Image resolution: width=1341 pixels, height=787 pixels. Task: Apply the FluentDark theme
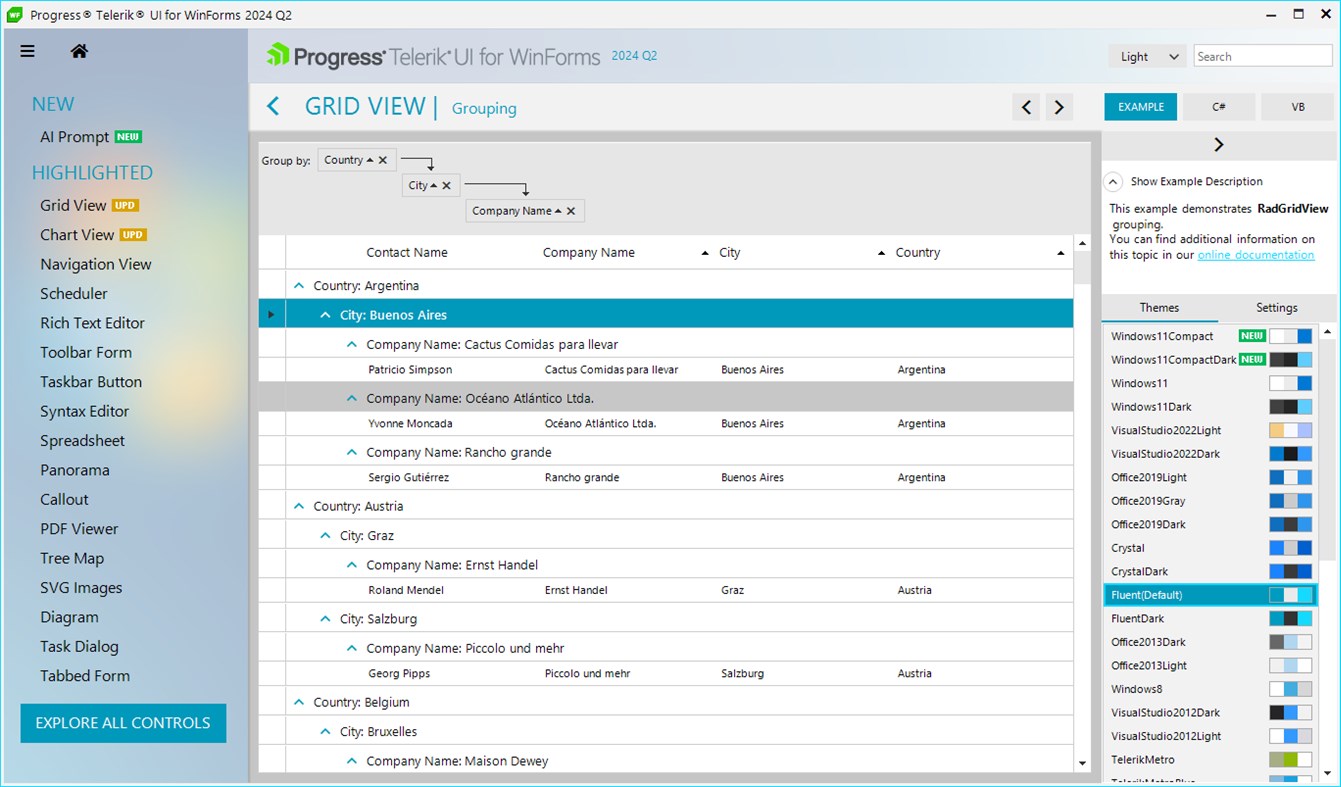point(1210,618)
